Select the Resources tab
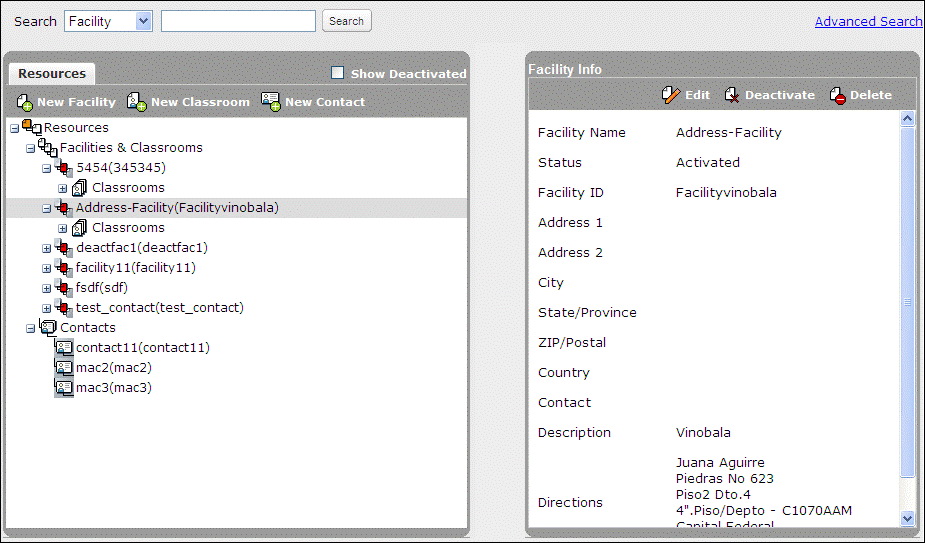 click(52, 74)
